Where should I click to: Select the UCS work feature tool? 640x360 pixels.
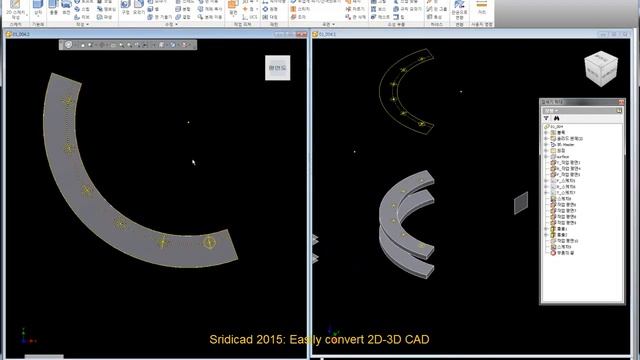pyautogui.click(x=249, y=17)
